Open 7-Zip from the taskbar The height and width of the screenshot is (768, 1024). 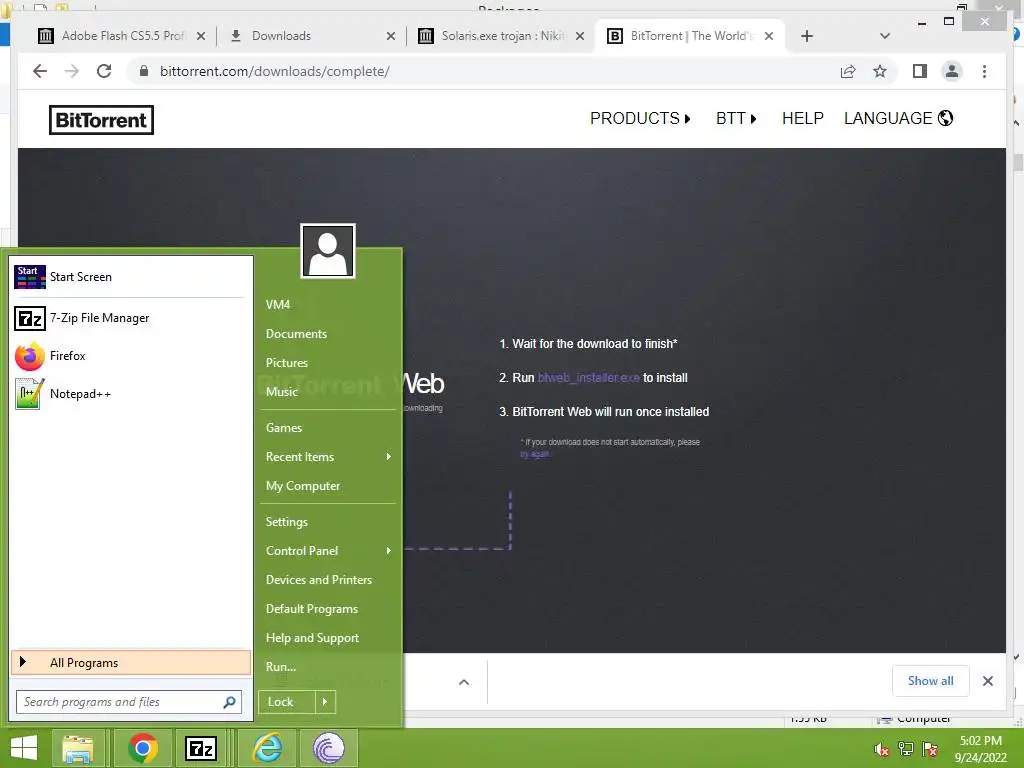pos(200,748)
